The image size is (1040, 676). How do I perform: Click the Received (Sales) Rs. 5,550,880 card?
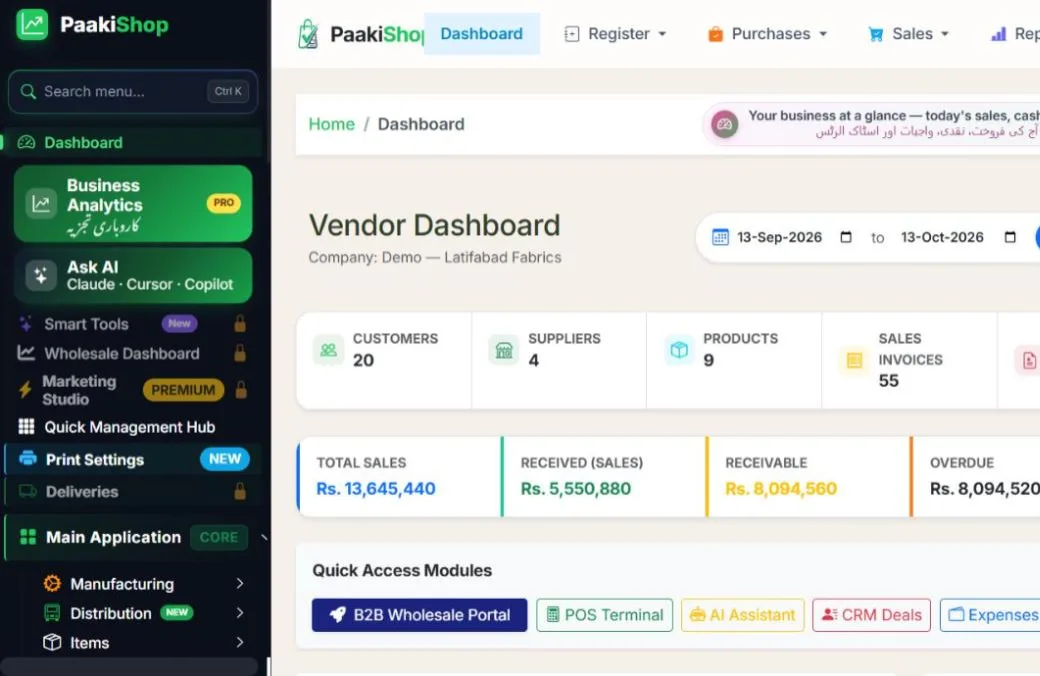click(603, 476)
